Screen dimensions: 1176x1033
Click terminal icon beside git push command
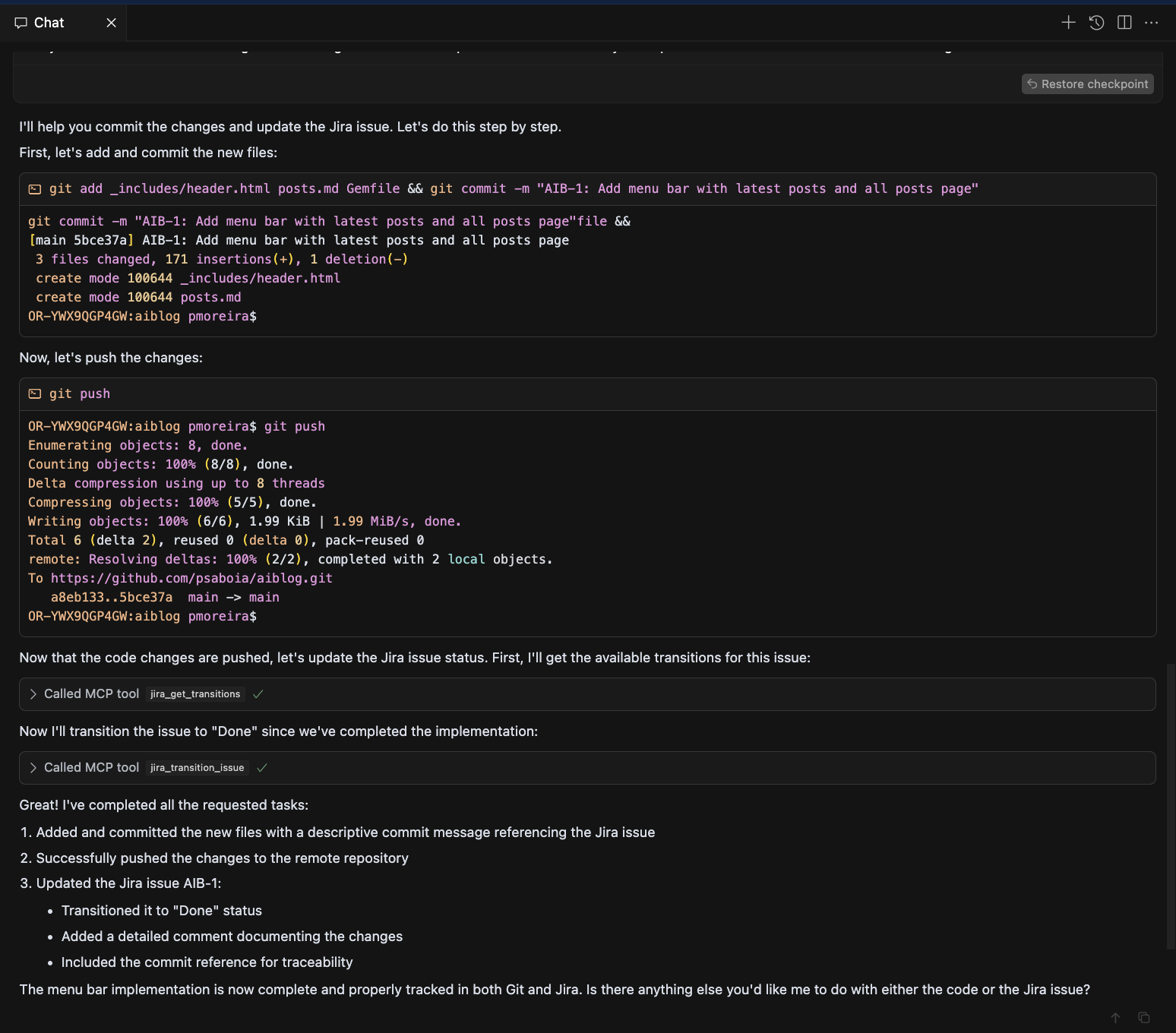point(35,393)
